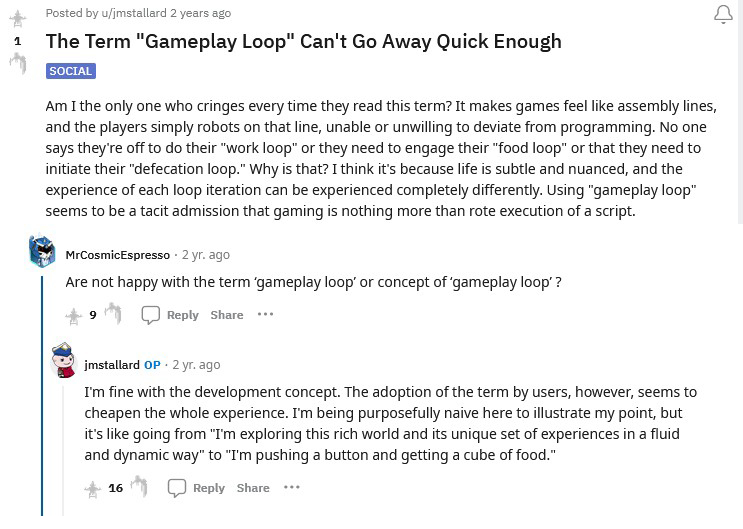
Task: Reply to MrCosmicEspresso's comment
Action: [171, 314]
